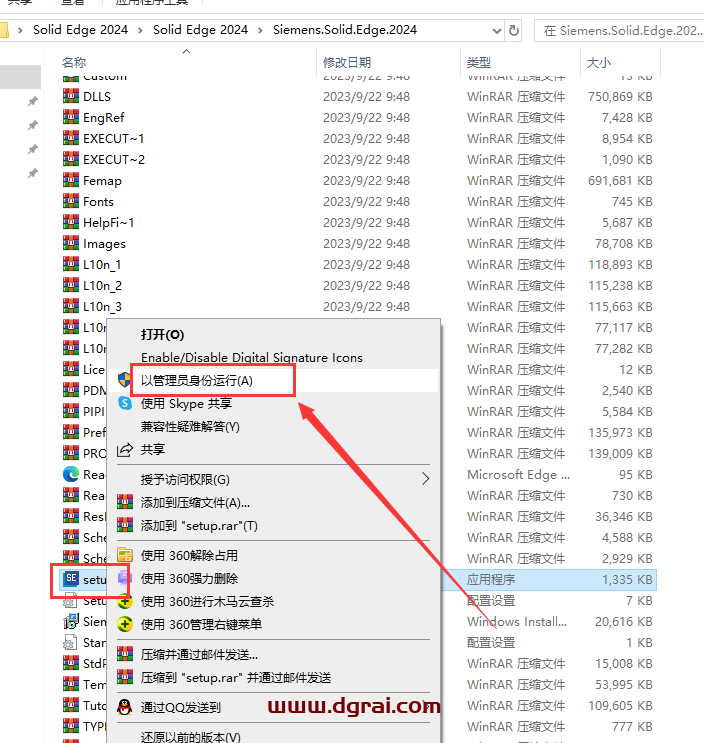Screen dimensions: 704x743
Task: Expand 授予访问权限(G) submenu arrow
Action: click(425, 479)
